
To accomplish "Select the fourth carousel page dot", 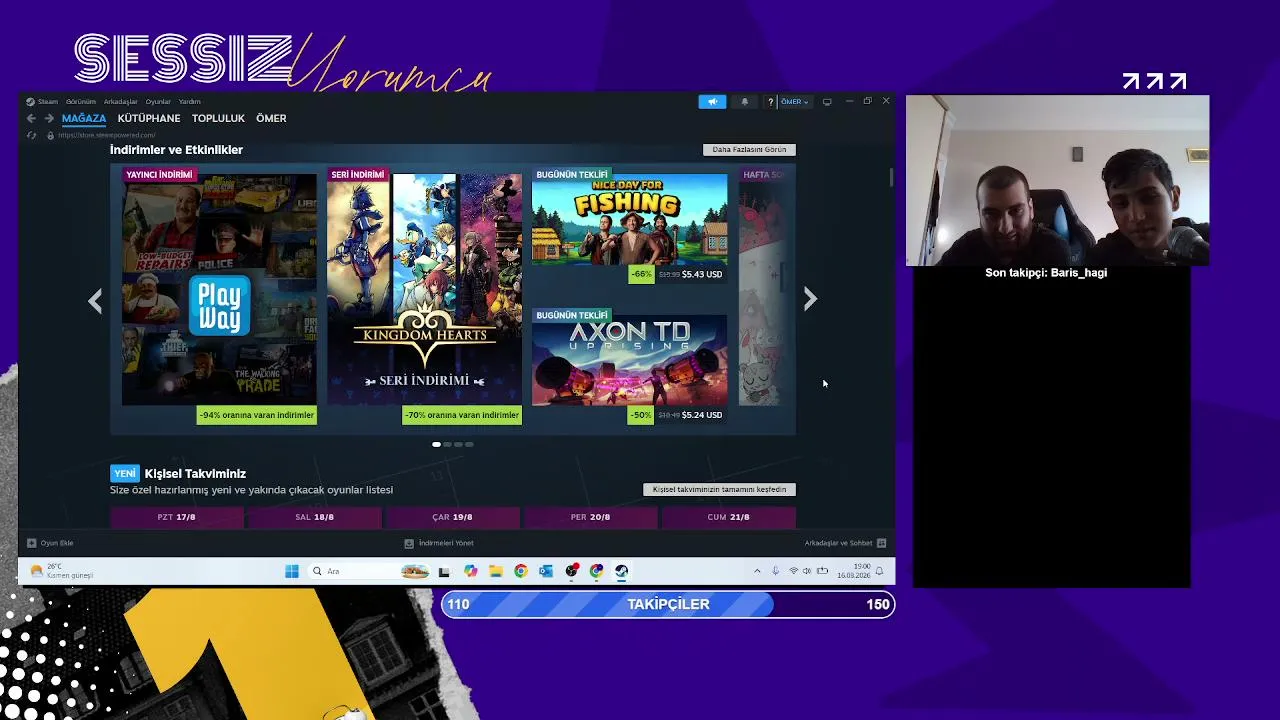I will [x=469, y=444].
